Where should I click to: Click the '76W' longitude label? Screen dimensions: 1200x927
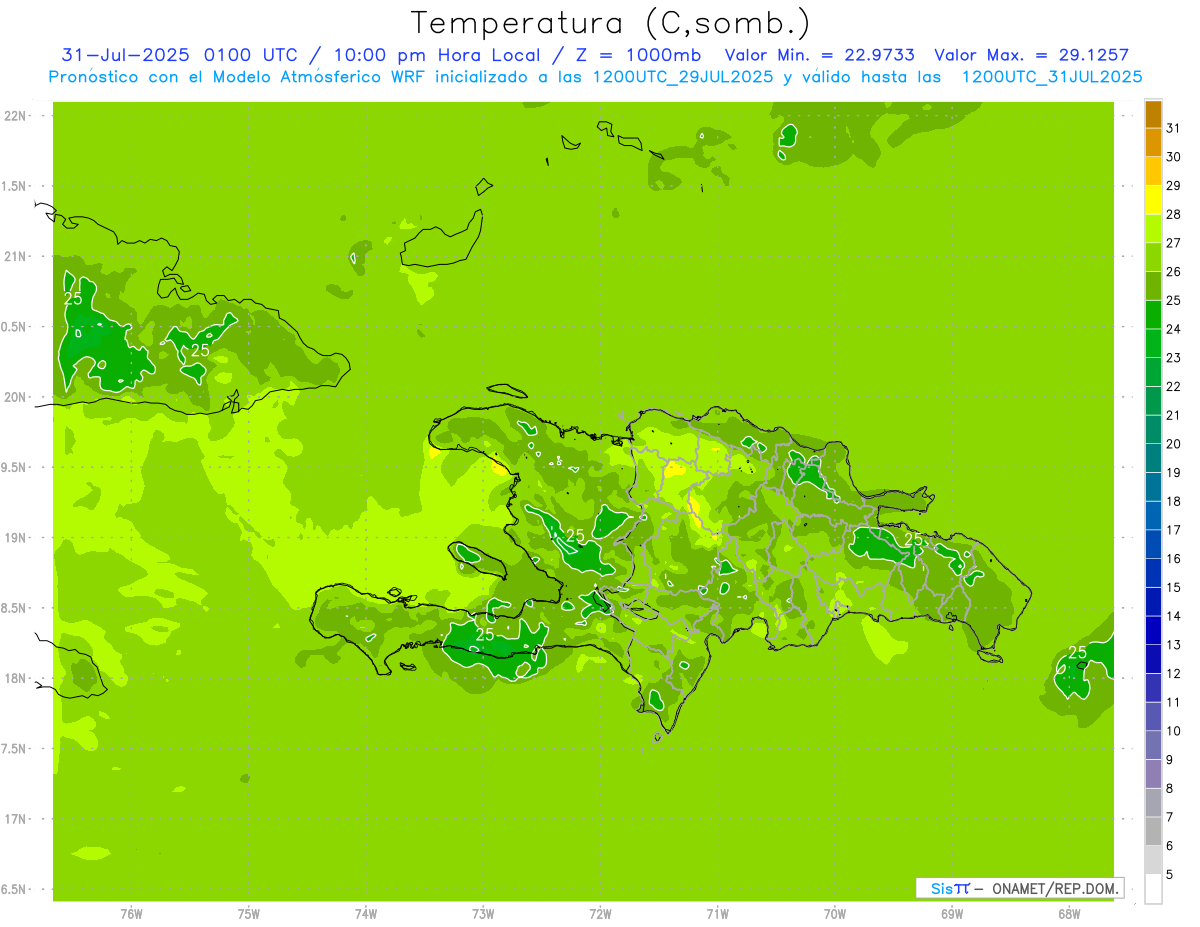(131, 913)
